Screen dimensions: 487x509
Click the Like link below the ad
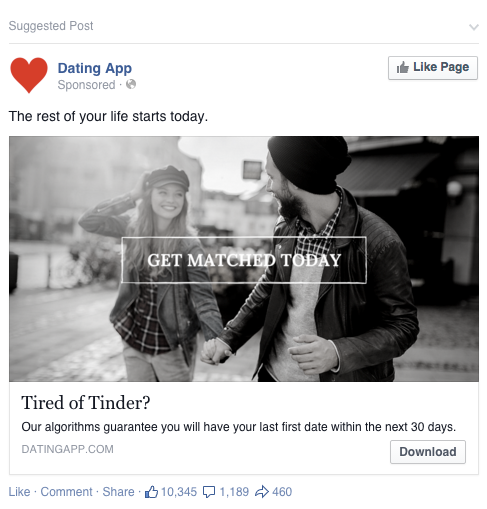(x=19, y=492)
